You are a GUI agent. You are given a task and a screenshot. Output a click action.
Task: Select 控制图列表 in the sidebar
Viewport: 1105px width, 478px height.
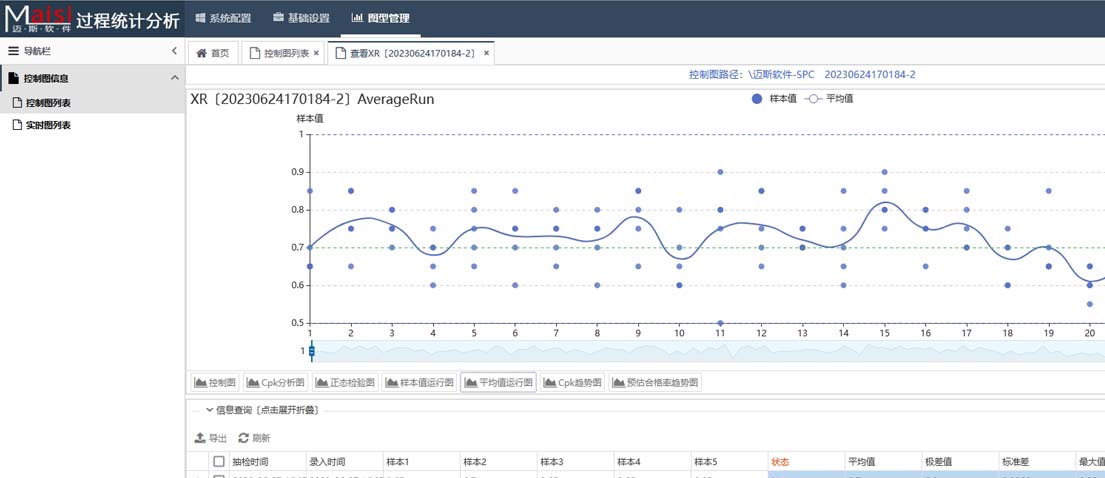tap(47, 102)
